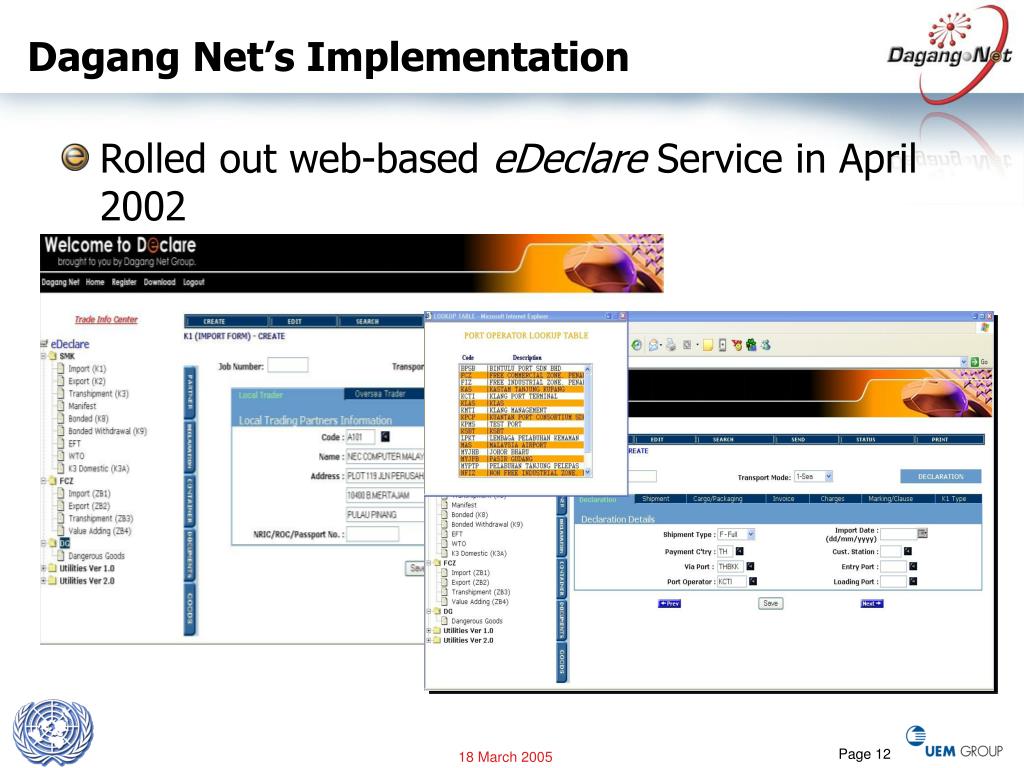Open the lookup icon beside Cust. Station
This screenshot has height=768, width=1024.
908,551
